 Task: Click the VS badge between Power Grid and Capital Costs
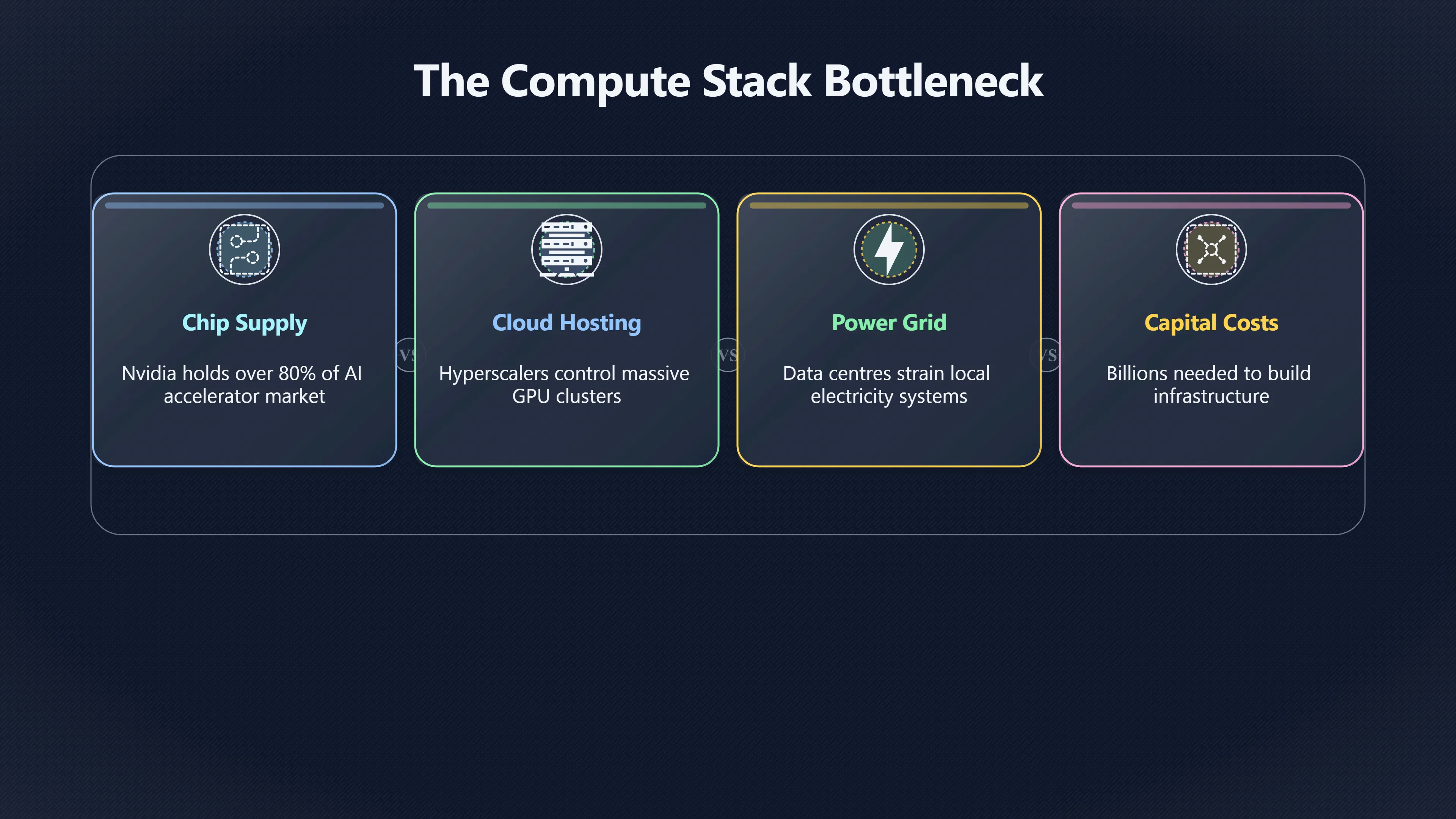click(1048, 355)
